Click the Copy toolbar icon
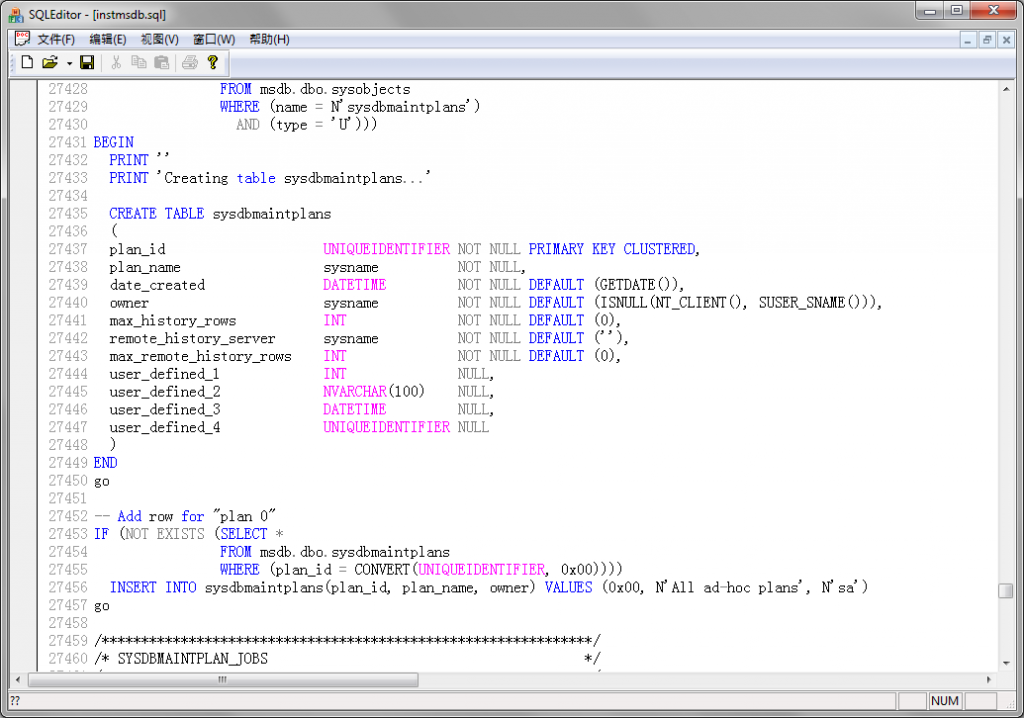This screenshot has height=718, width=1024. (138, 62)
